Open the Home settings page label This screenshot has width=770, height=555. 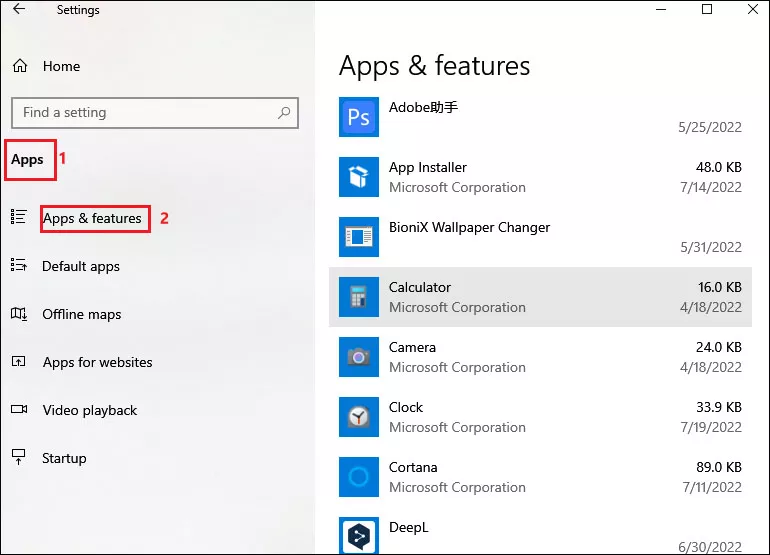coord(61,66)
